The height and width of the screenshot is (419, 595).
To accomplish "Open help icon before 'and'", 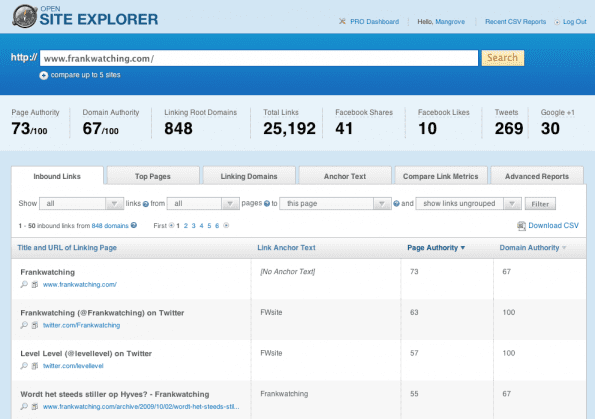I will click(x=396, y=204).
